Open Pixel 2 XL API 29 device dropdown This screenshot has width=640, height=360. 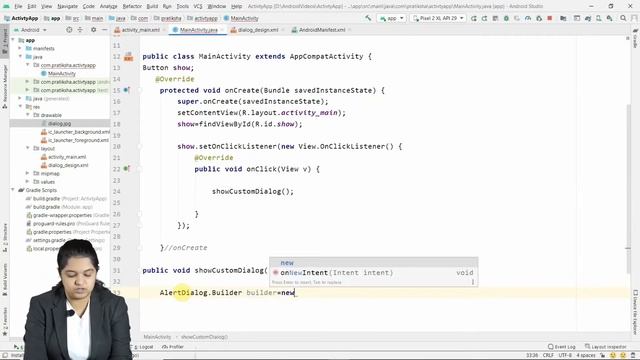pos(438,18)
